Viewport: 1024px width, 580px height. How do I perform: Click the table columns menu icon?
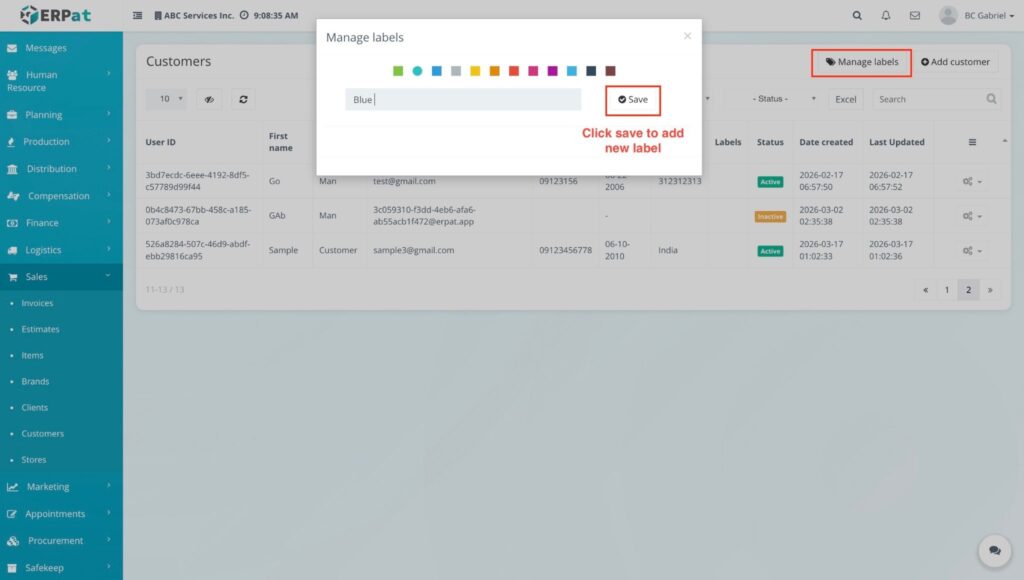[972, 142]
